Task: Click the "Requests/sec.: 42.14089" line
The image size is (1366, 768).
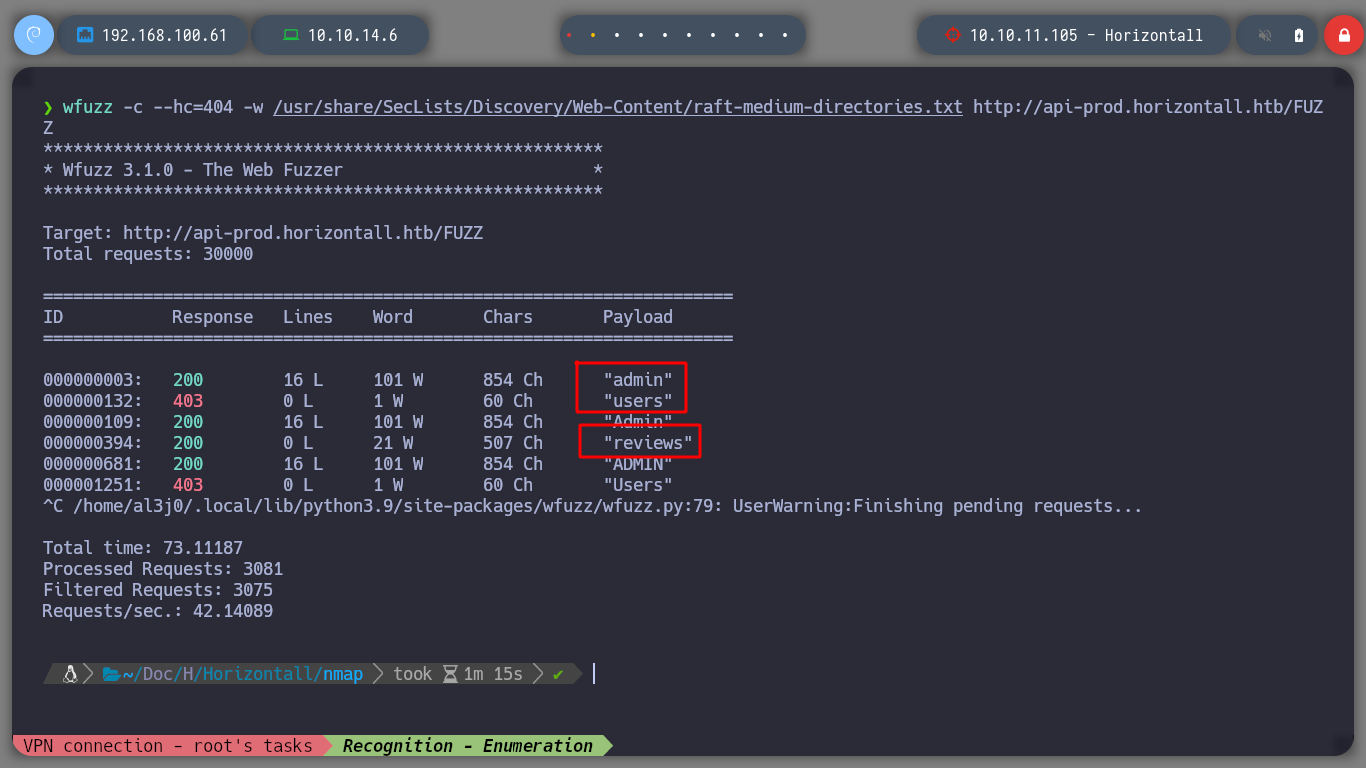Action: pos(158,611)
